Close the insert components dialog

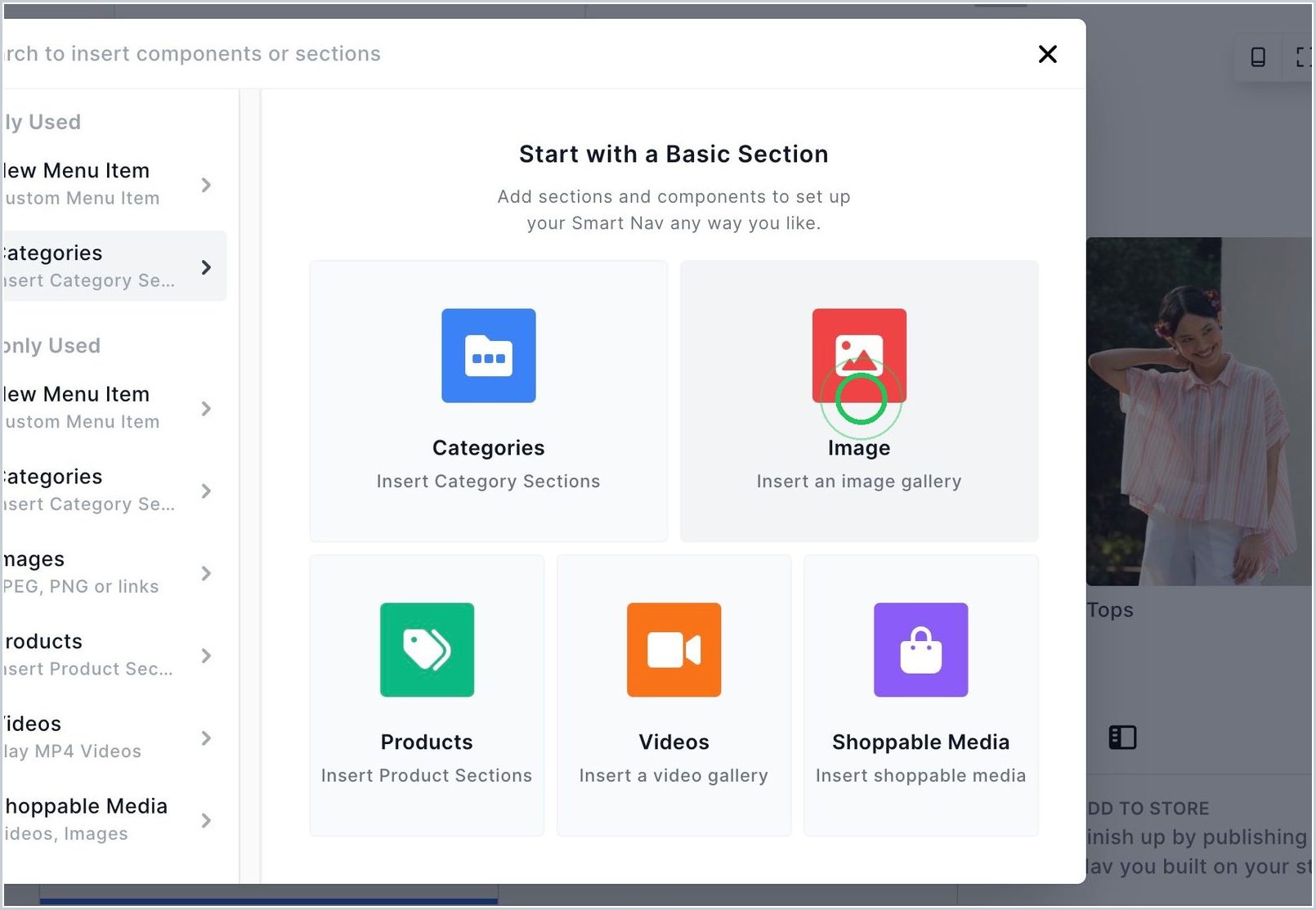click(x=1047, y=54)
